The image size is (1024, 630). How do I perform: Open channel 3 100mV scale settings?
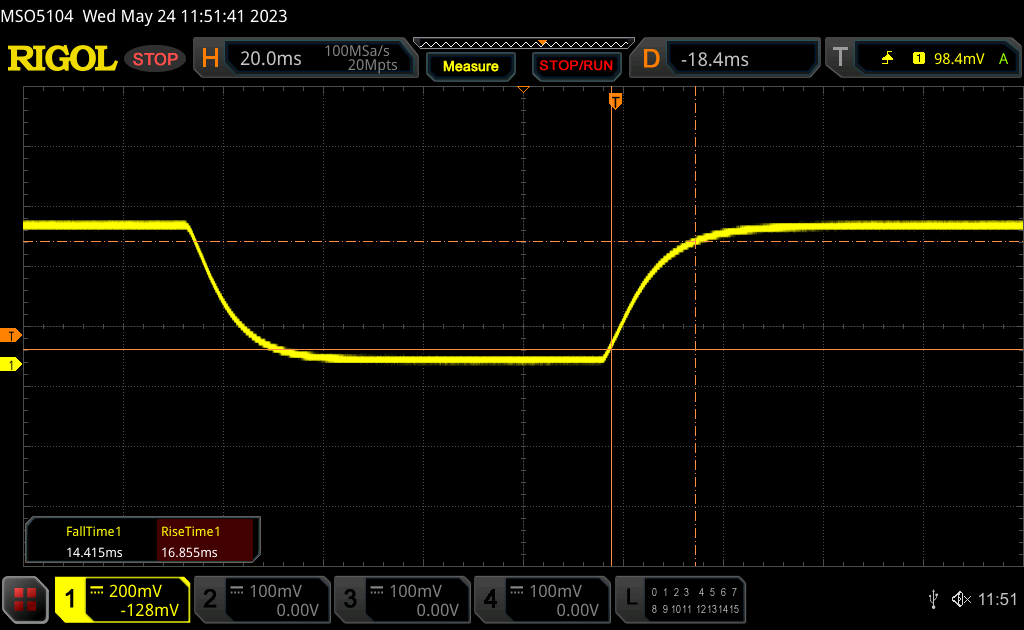415,591
